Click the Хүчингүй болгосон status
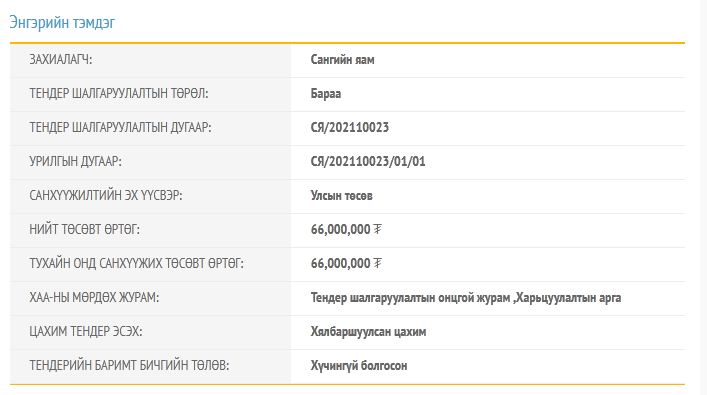The width and height of the screenshot is (707, 395). [359, 365]
